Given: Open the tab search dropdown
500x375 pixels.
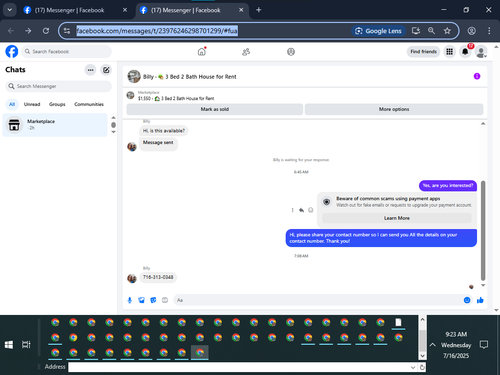Looking at the screenshot, I should pyautogui.click(x=10, y=10).
